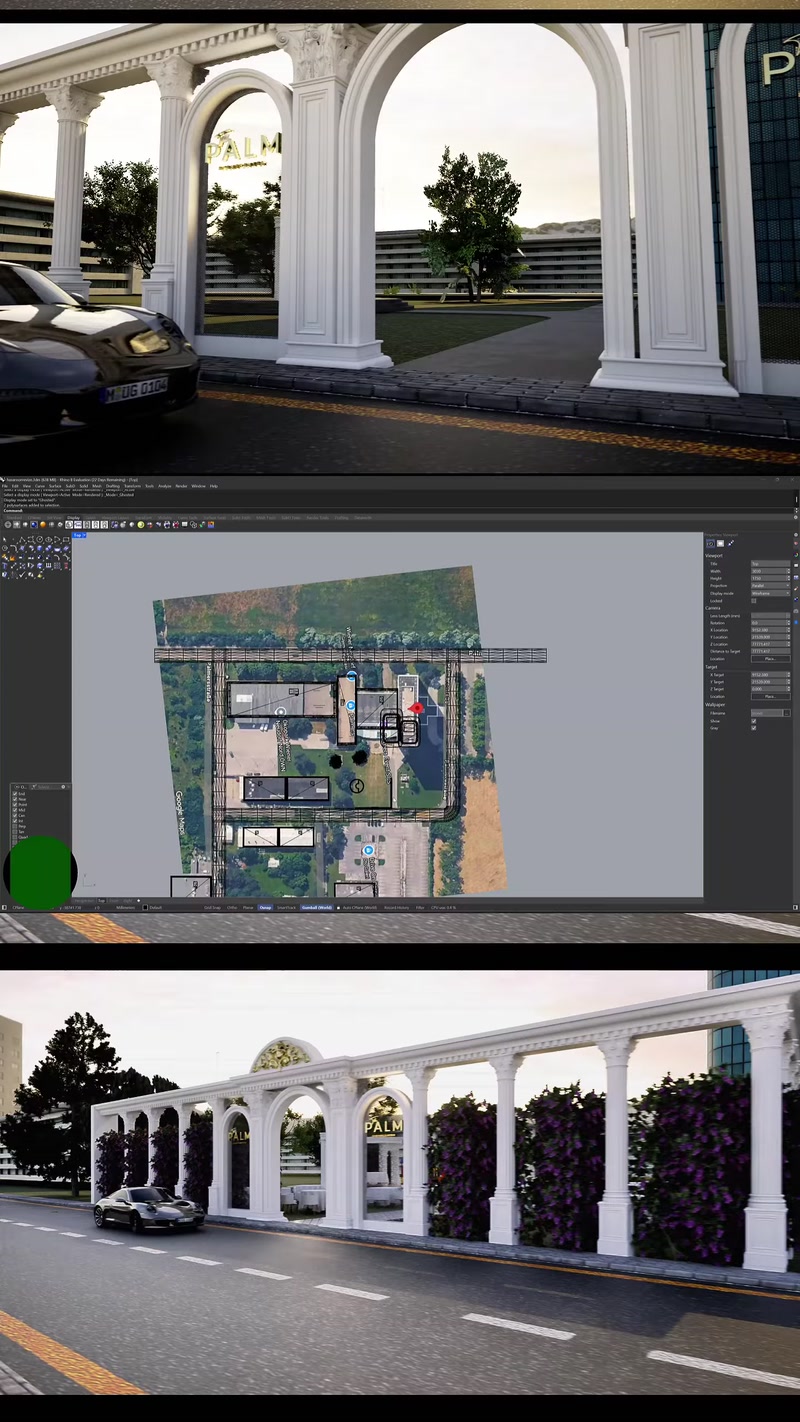This screenshot has width=800, height=1422.
Task: Switch to the Display toolbar tab
Action: point(73,518)
